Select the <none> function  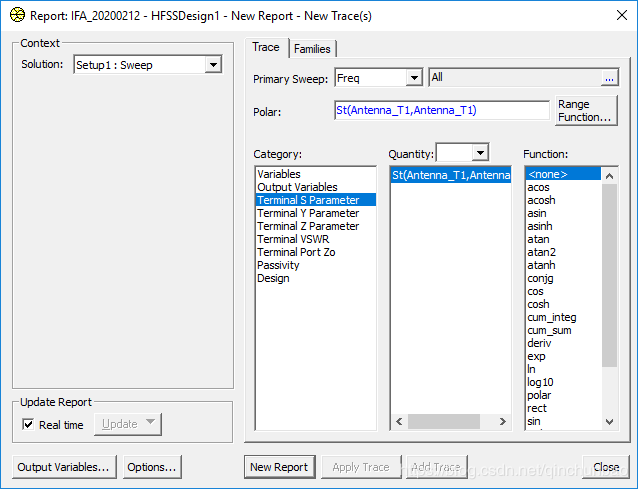[x=564, y=174]
